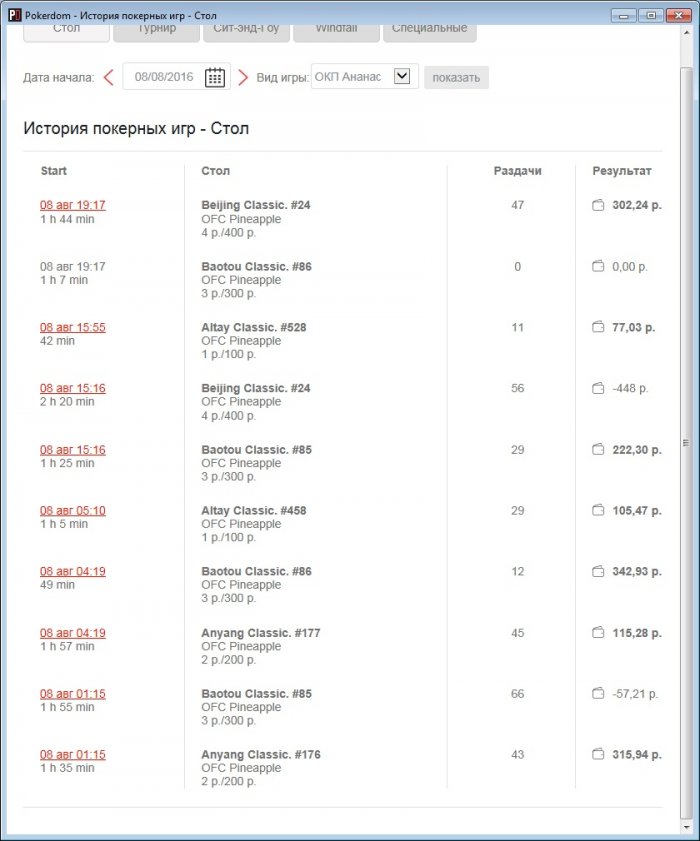Viewport: 700px width, 841px height.
Task: Click hands count 66
Action: pos(517,694)
